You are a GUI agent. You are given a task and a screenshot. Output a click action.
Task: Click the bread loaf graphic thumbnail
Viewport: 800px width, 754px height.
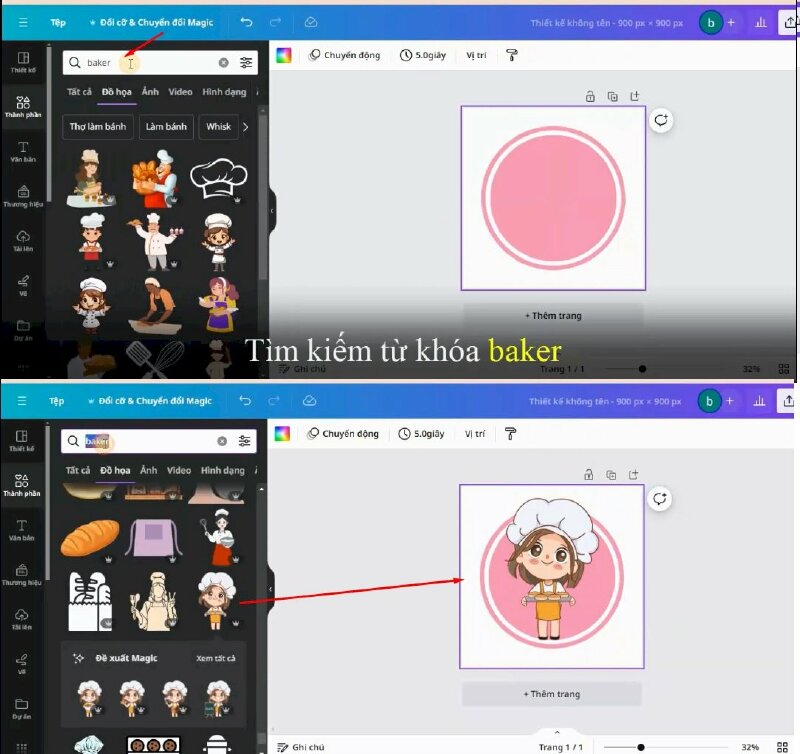click(90, 538)
